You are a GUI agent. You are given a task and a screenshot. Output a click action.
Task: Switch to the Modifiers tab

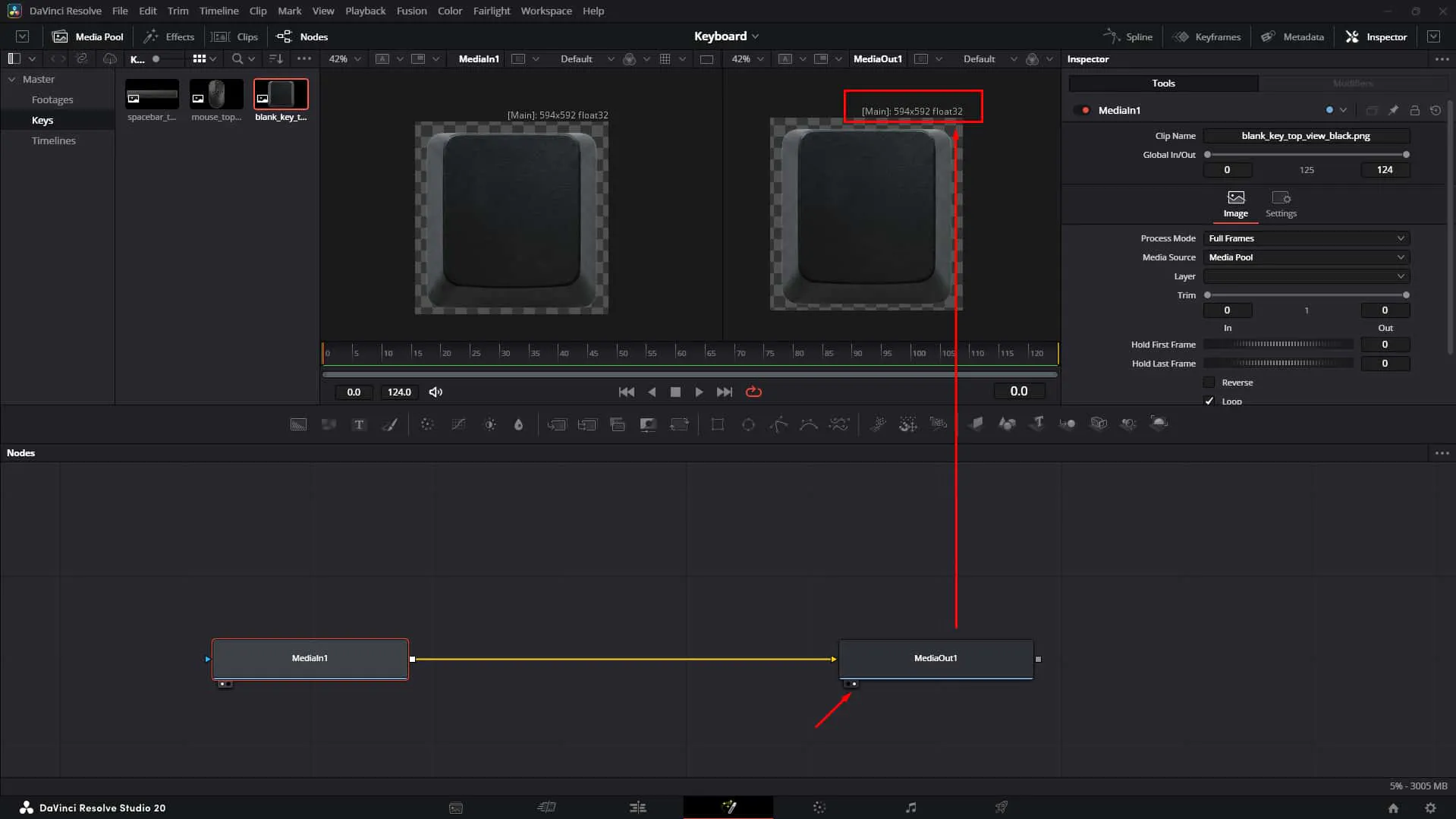pos(1353,83)
